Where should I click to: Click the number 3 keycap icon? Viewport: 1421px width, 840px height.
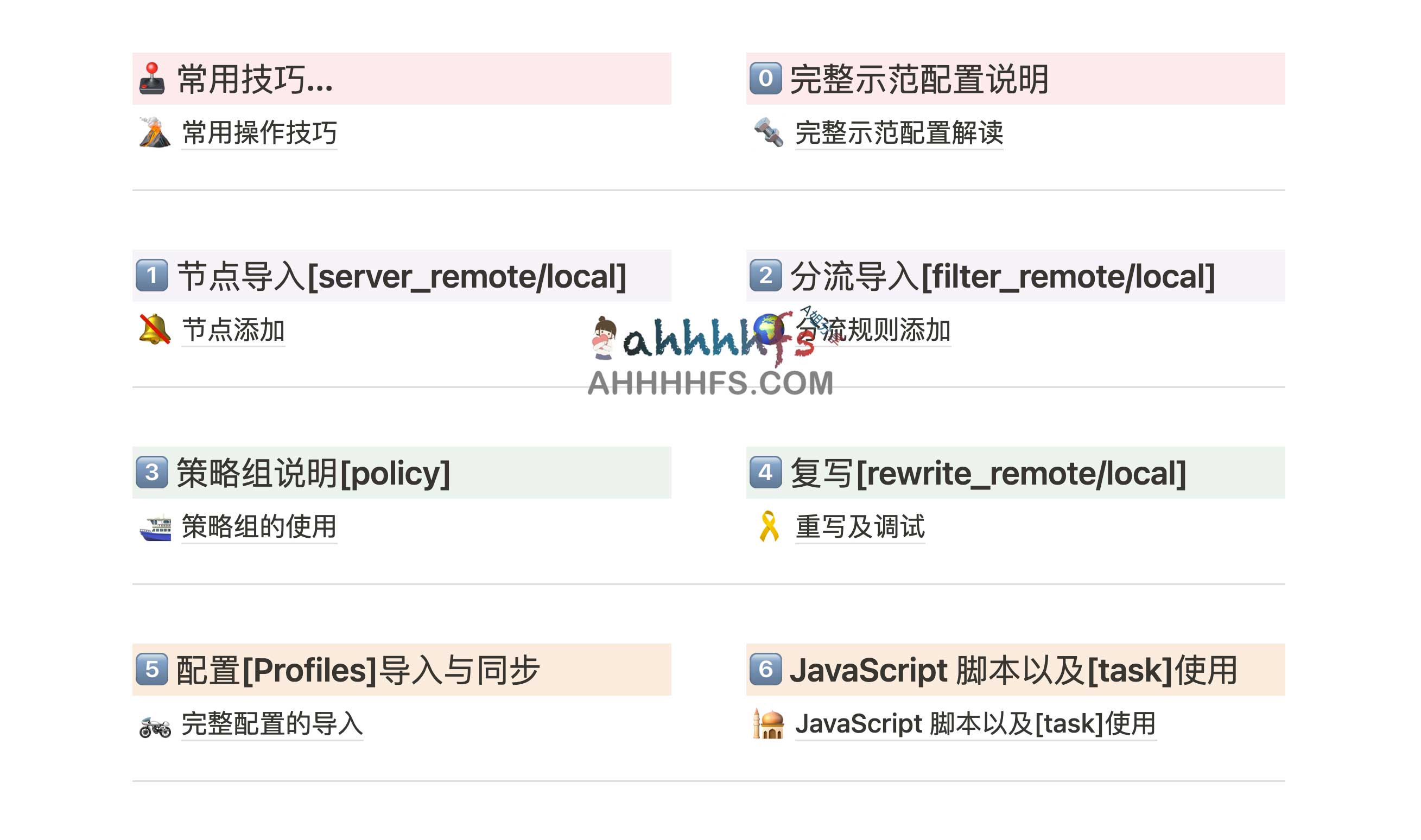[x=152, y=473]
